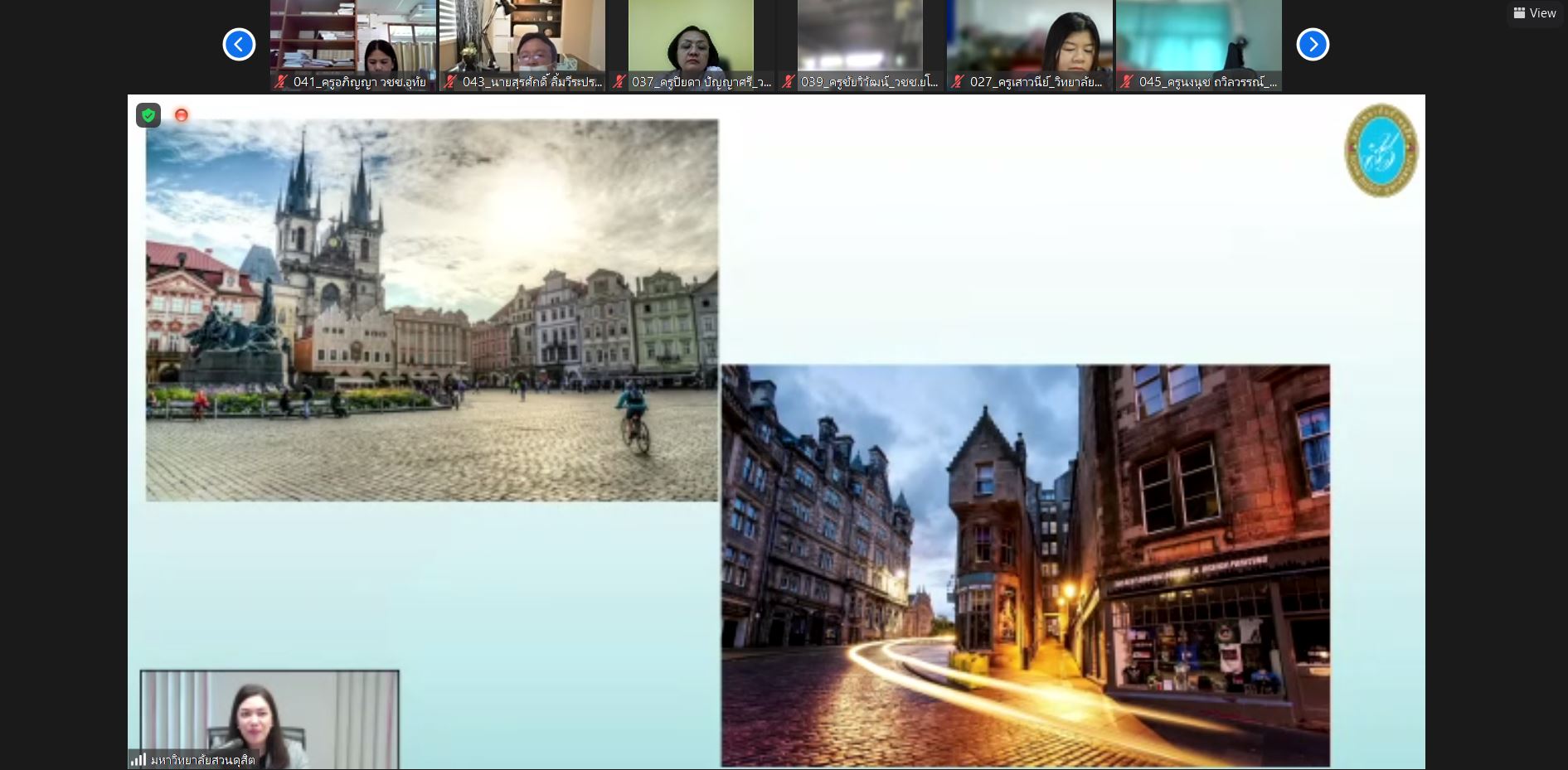Screen dimensions: 1568x770
Task: Select participant 037's video thumbnail
Action: (x=692, y=36)
